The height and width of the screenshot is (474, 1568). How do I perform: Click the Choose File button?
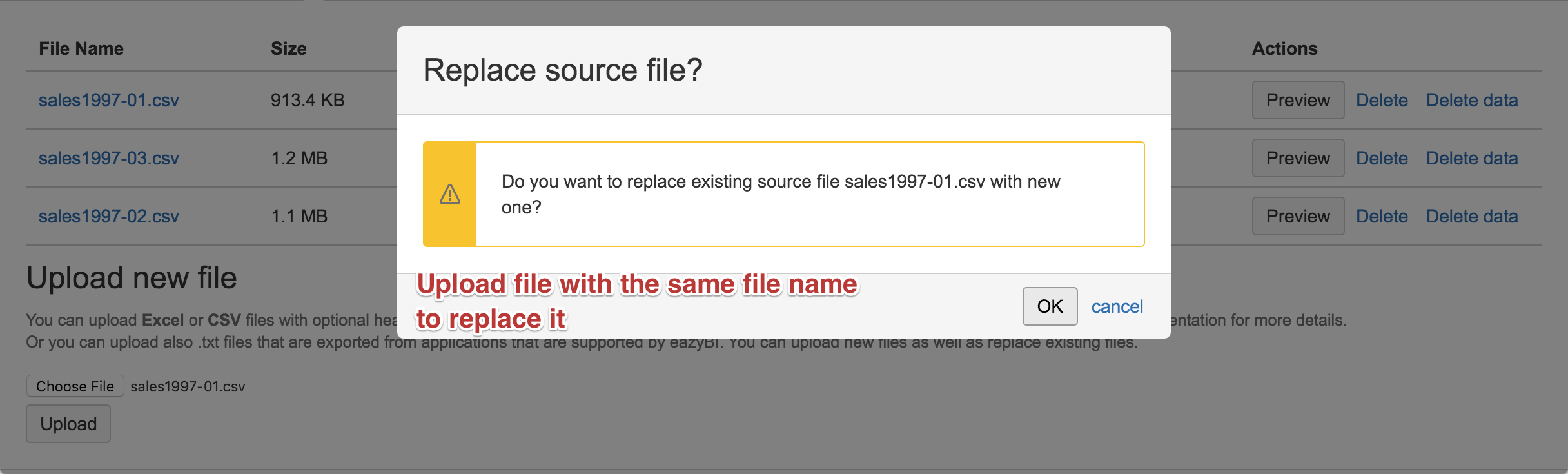pos(75,386)
